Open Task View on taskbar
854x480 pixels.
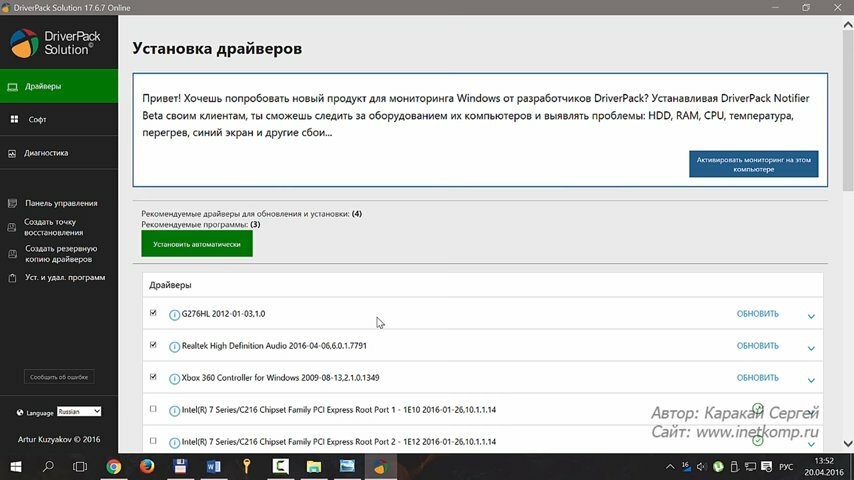[80, 467]
